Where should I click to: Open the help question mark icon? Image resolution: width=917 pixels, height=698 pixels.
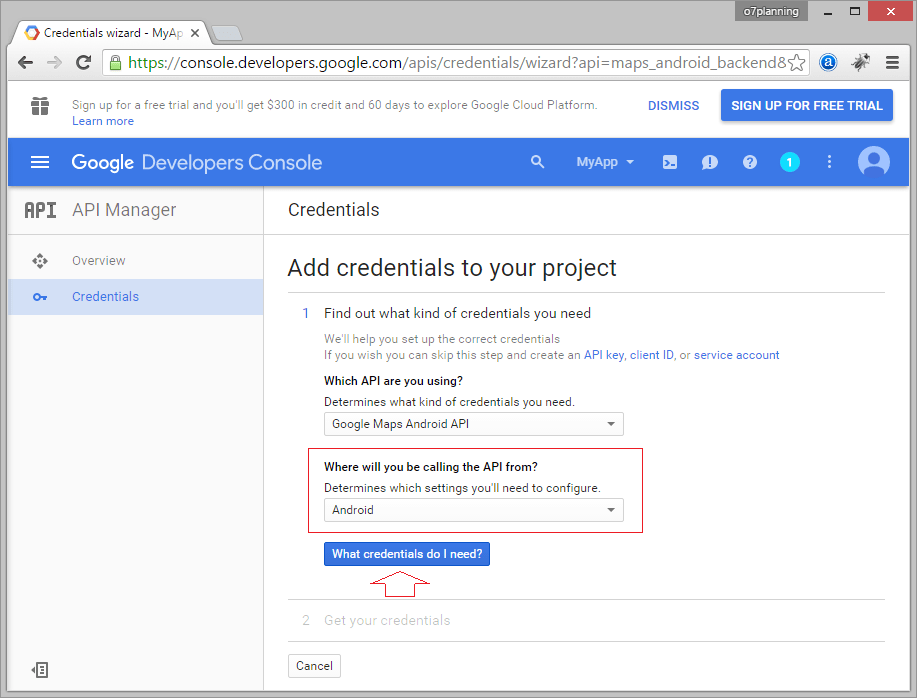tap(750, 162)
